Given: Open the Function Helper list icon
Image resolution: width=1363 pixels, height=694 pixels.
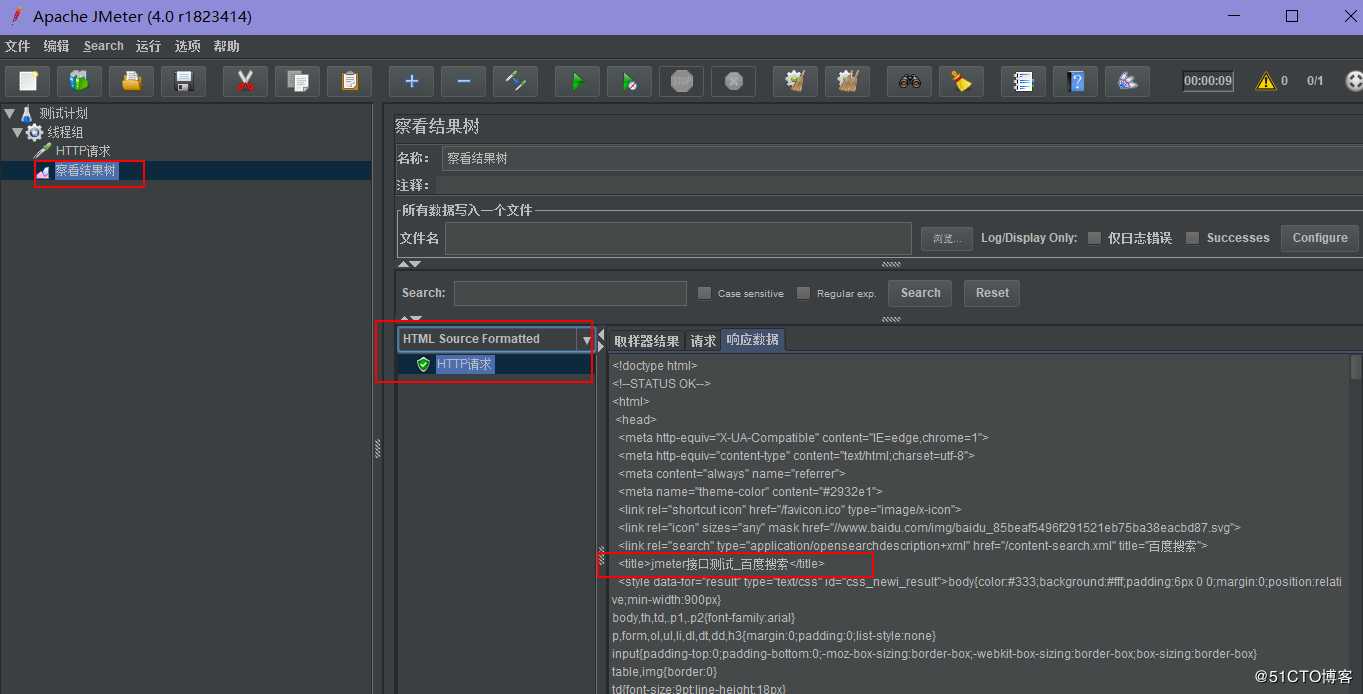Looking at the screenshot, I should point(1023,81).
